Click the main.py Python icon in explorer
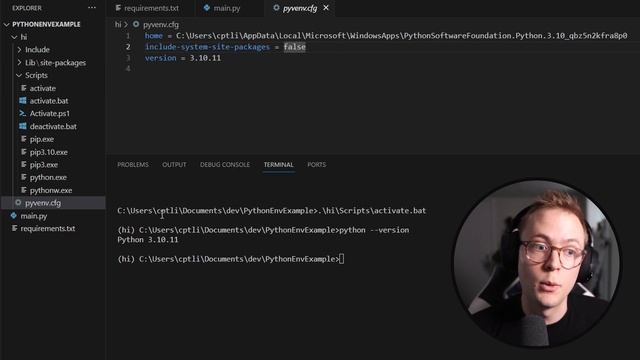The image size is (640, 360). pyautogui.click(x=14, y=216)
